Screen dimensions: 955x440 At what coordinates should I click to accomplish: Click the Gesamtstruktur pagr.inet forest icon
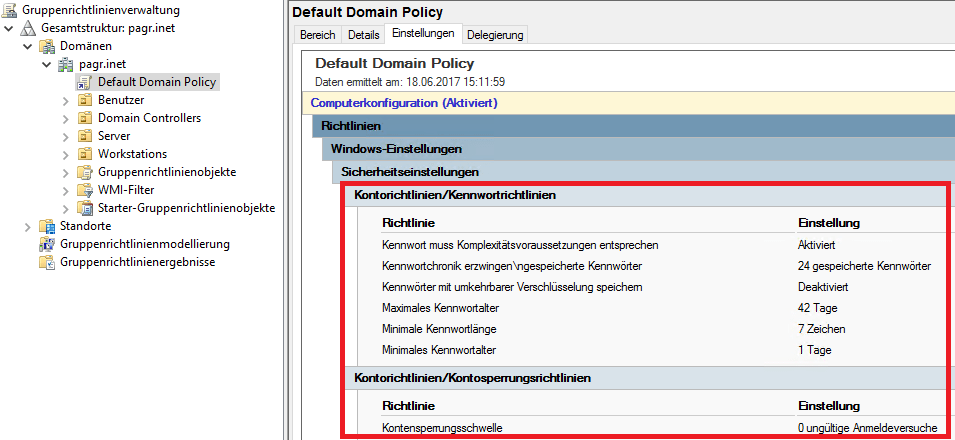click(29, 28)
